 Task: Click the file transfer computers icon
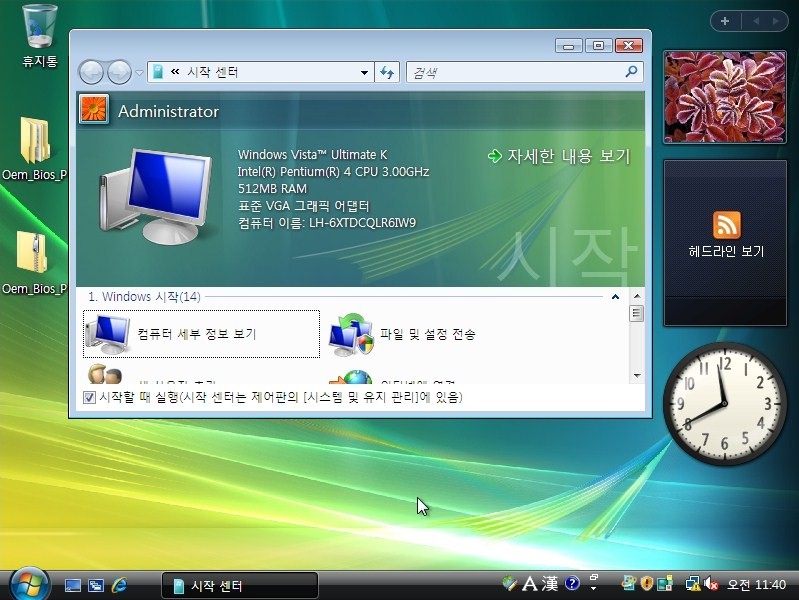coord(351,334)
